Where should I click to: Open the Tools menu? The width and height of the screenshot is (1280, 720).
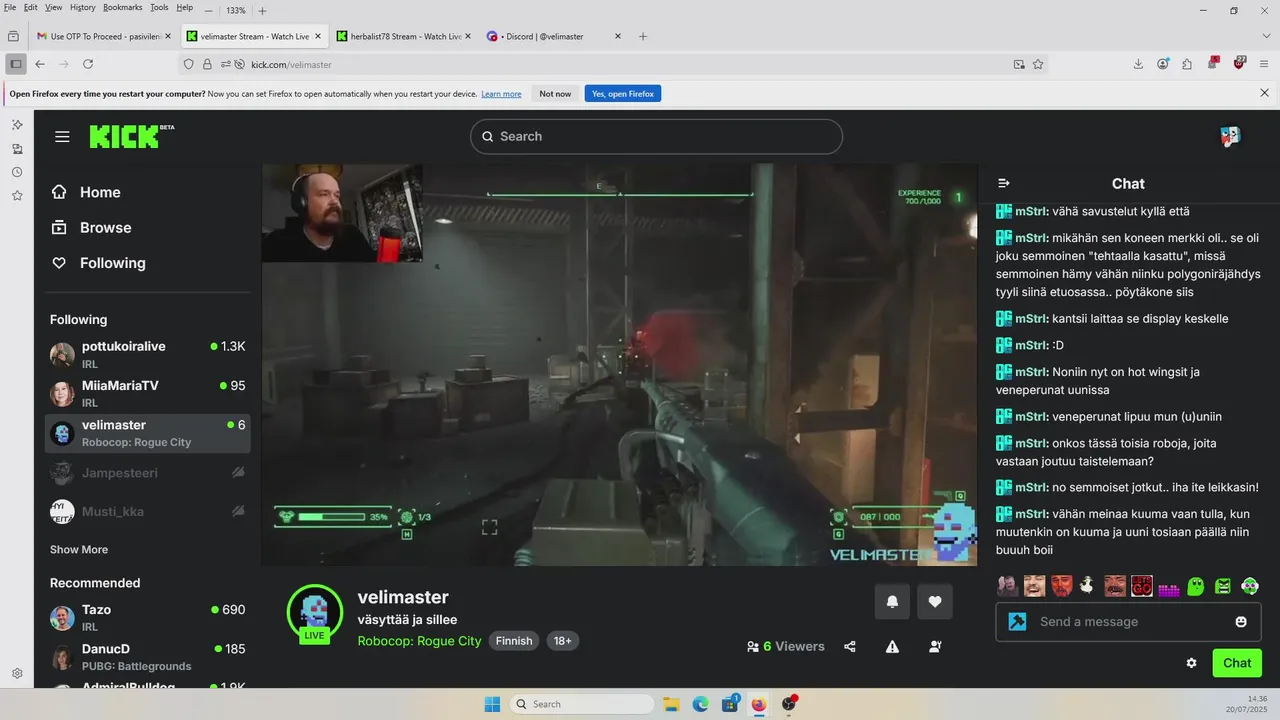[x=159, y=7]
